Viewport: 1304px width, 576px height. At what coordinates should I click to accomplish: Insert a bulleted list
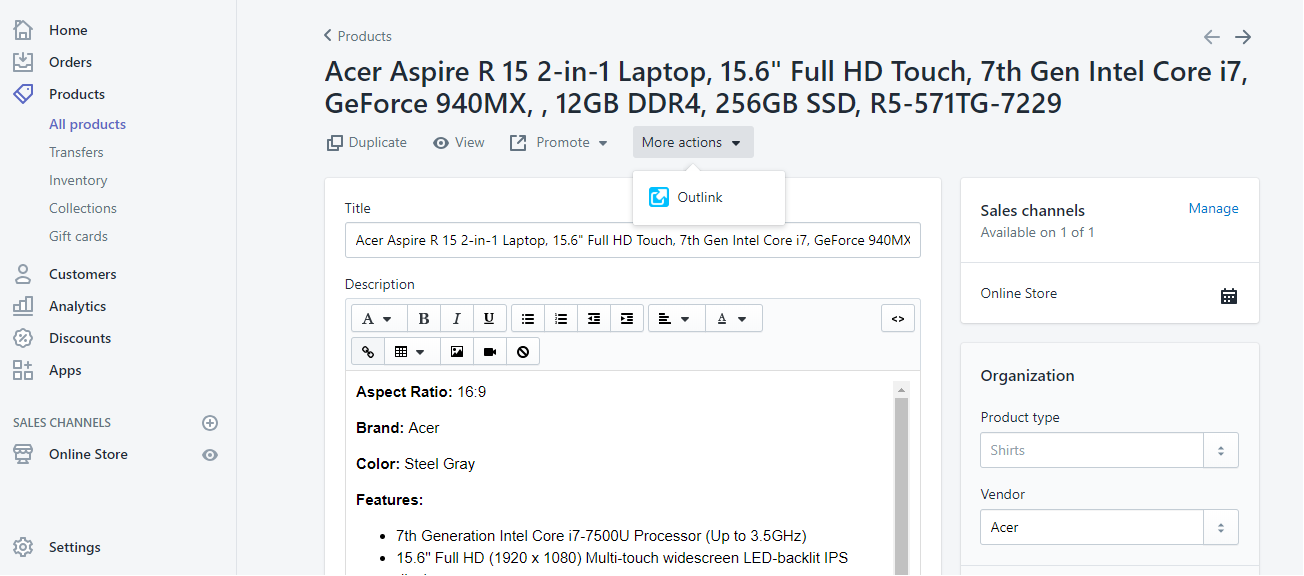[528, 319]
